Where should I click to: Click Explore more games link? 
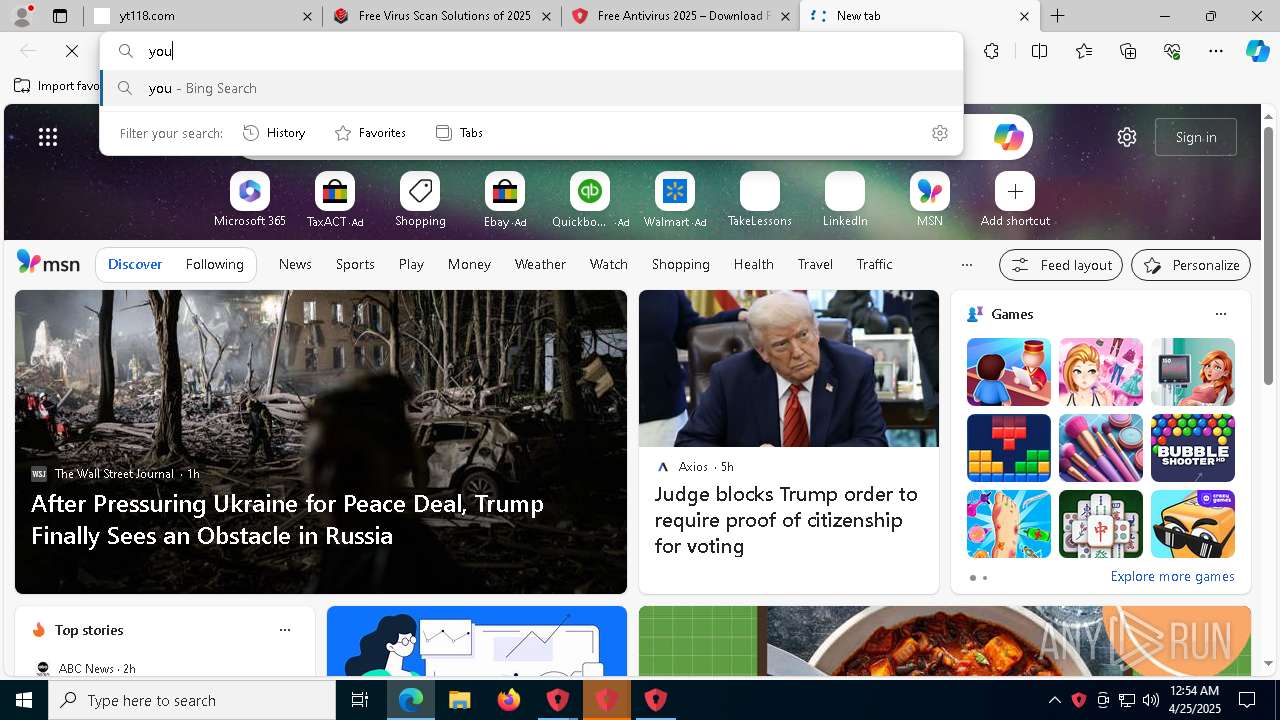click(x=1172, y=576)
